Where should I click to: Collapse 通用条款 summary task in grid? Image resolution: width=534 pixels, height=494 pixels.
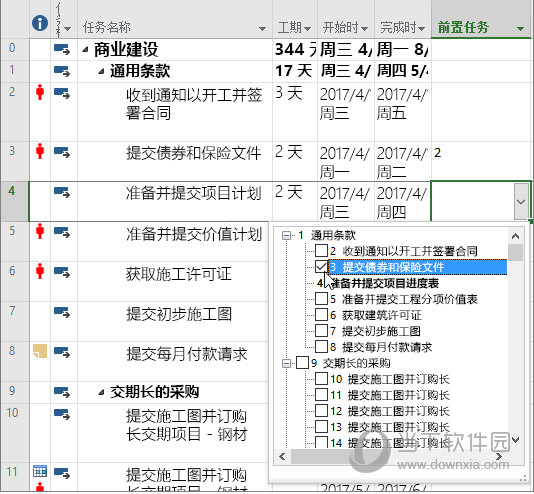[101, 71]
